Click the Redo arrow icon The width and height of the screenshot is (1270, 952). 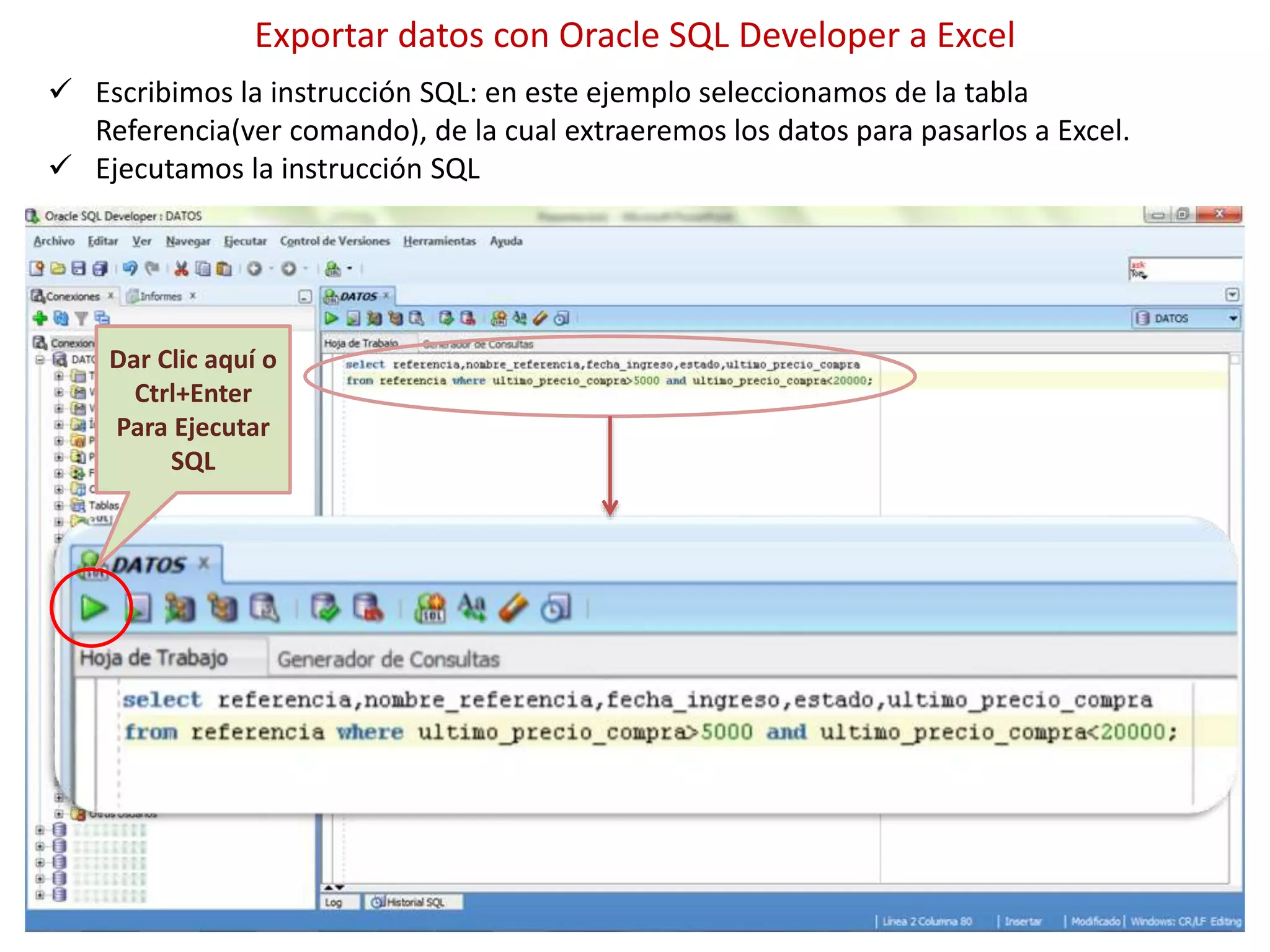pyautogui.click(x=152, y=268)
